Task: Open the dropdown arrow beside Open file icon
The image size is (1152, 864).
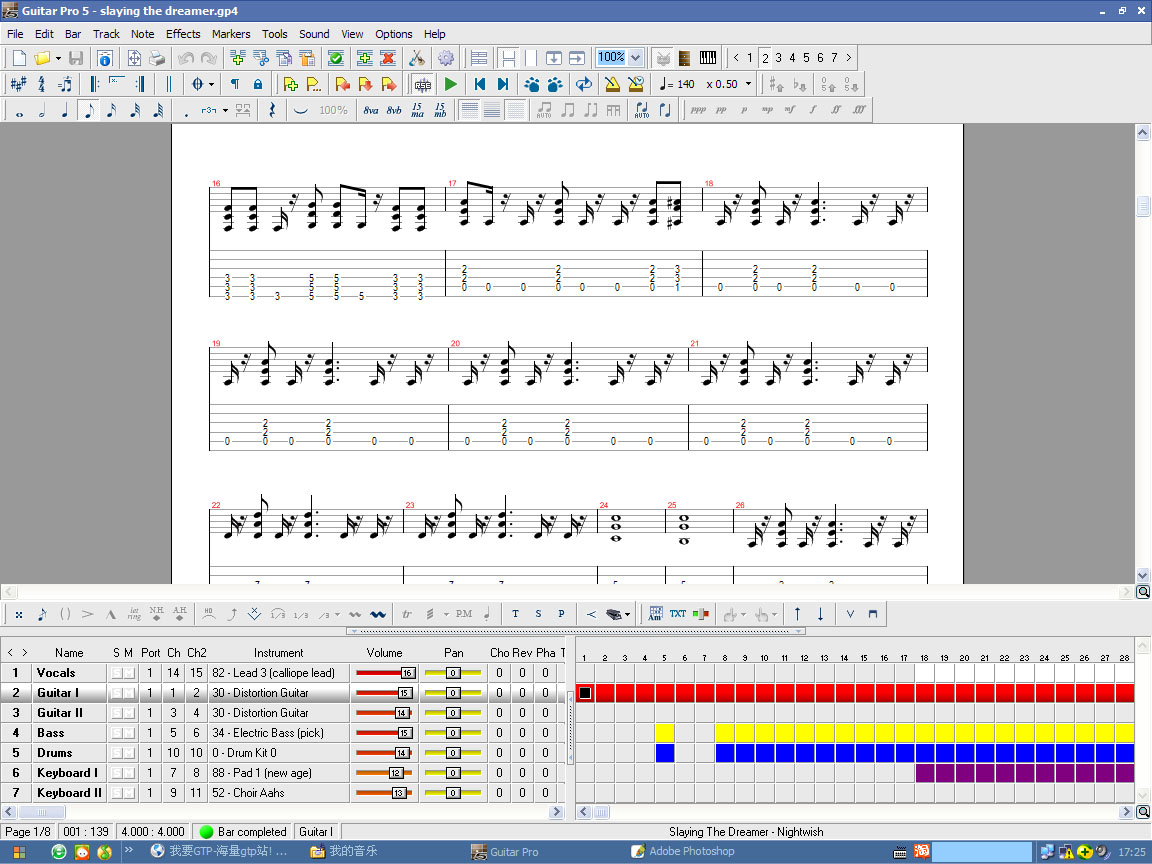Action: point(58,58)
